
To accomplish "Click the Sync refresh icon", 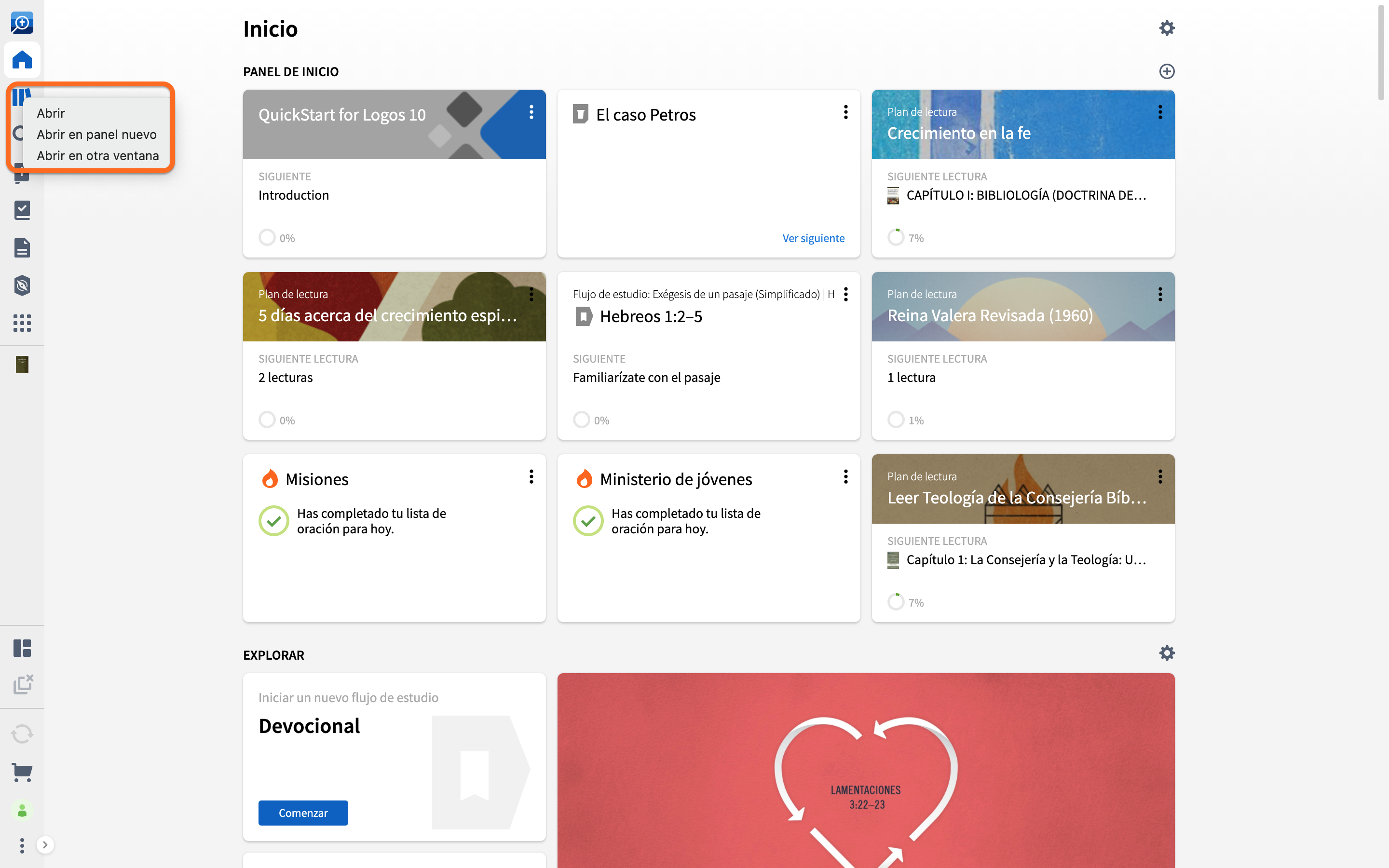I will pos(22,733).
